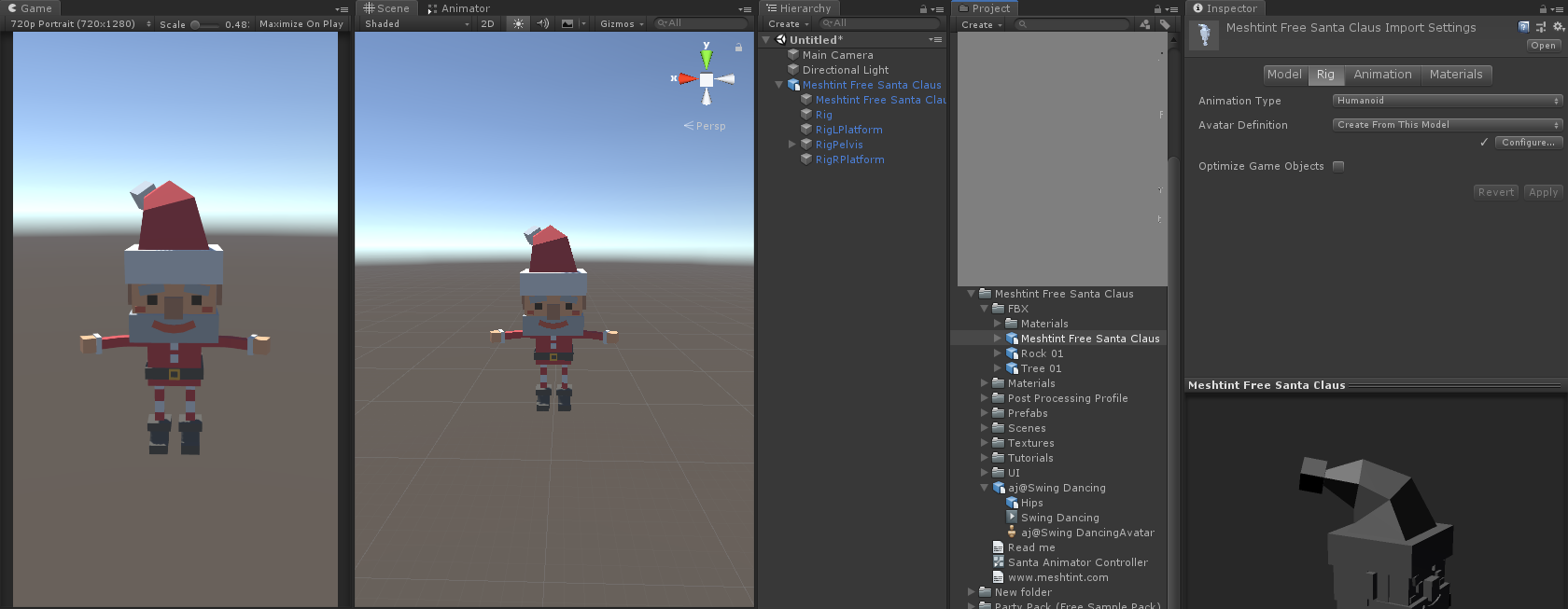The width and height of the screenshot is (1568, 609).
Task: Select Main Camera in Hierarchy
Action: coord(837,55)
